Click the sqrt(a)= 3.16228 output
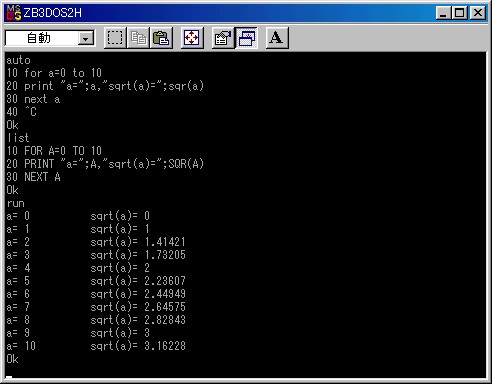 [138, 346]
